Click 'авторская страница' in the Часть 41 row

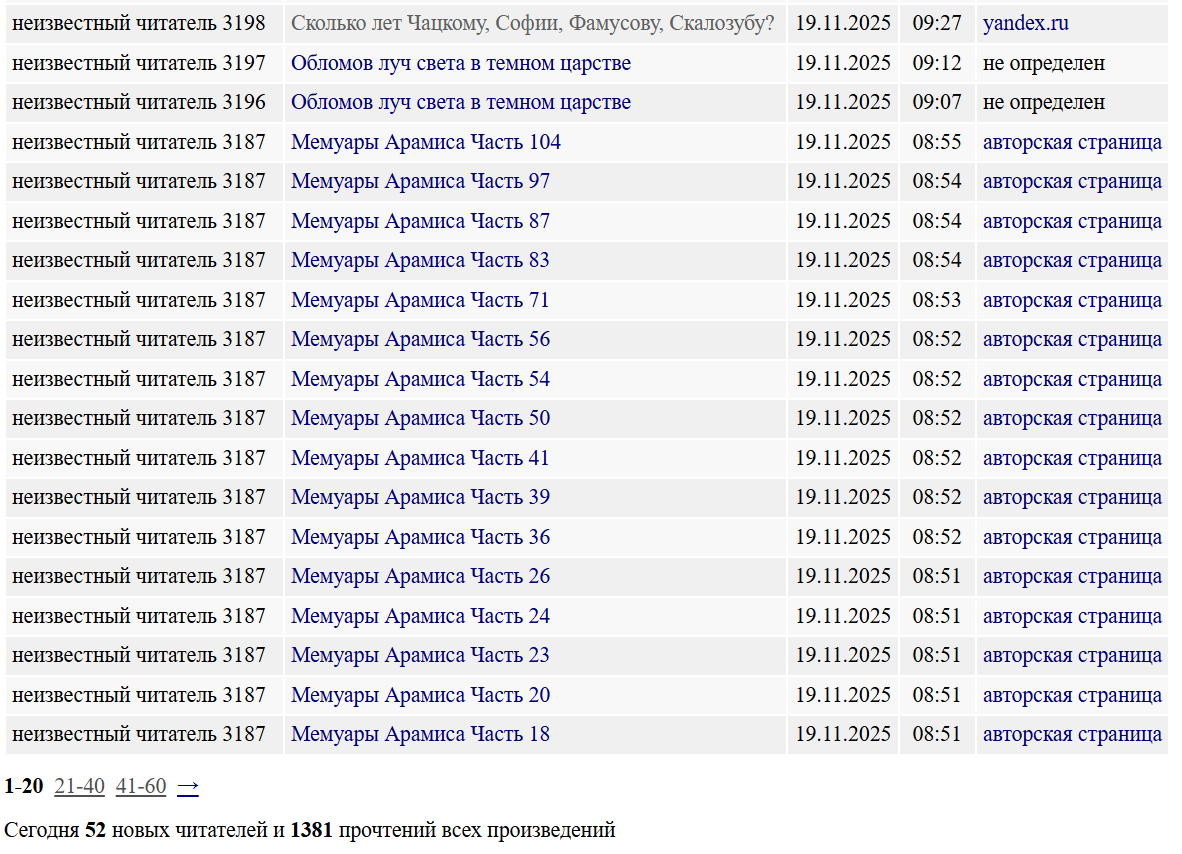point(1072,459)
